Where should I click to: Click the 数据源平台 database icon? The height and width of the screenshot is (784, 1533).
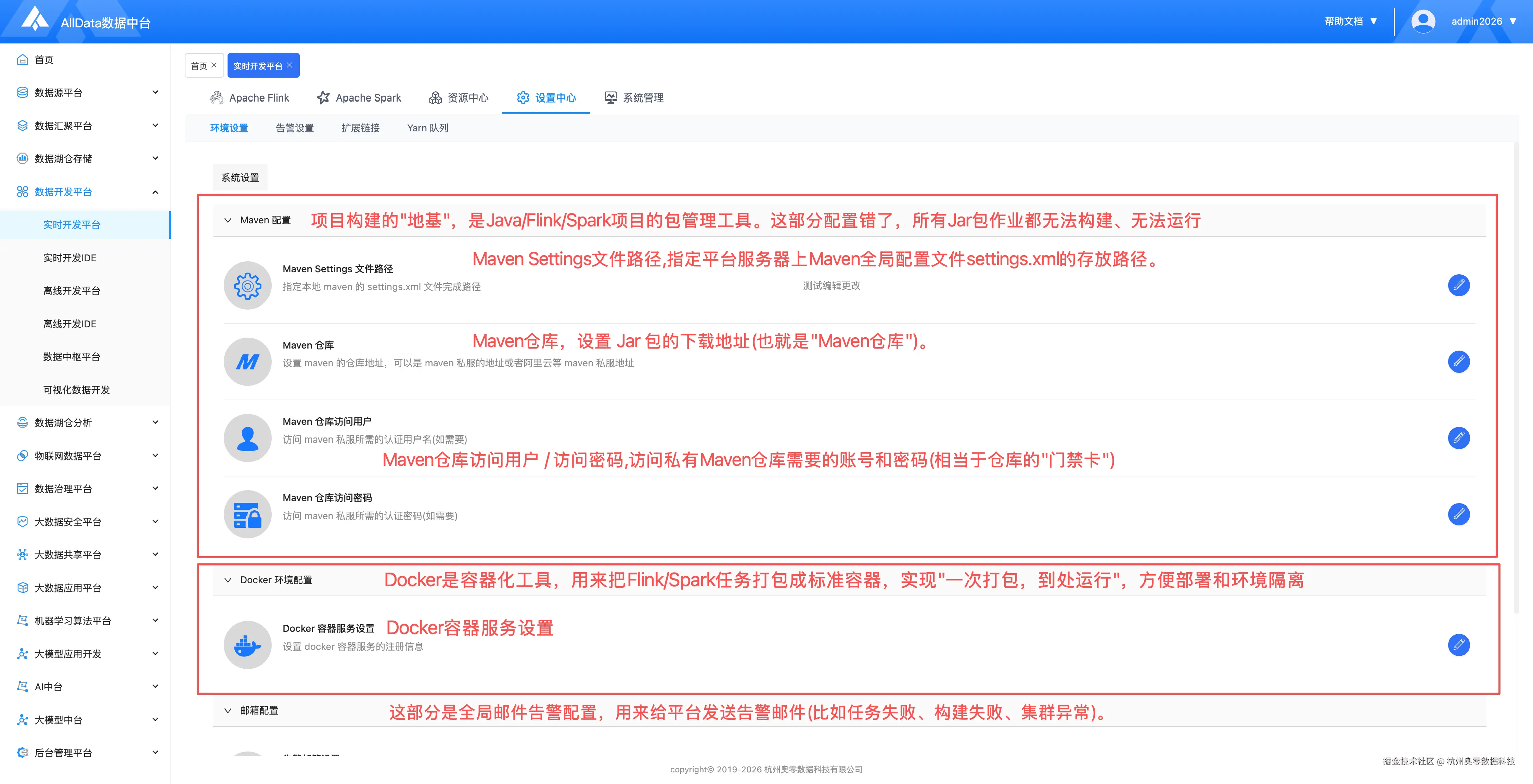click(x=23, y=92)
